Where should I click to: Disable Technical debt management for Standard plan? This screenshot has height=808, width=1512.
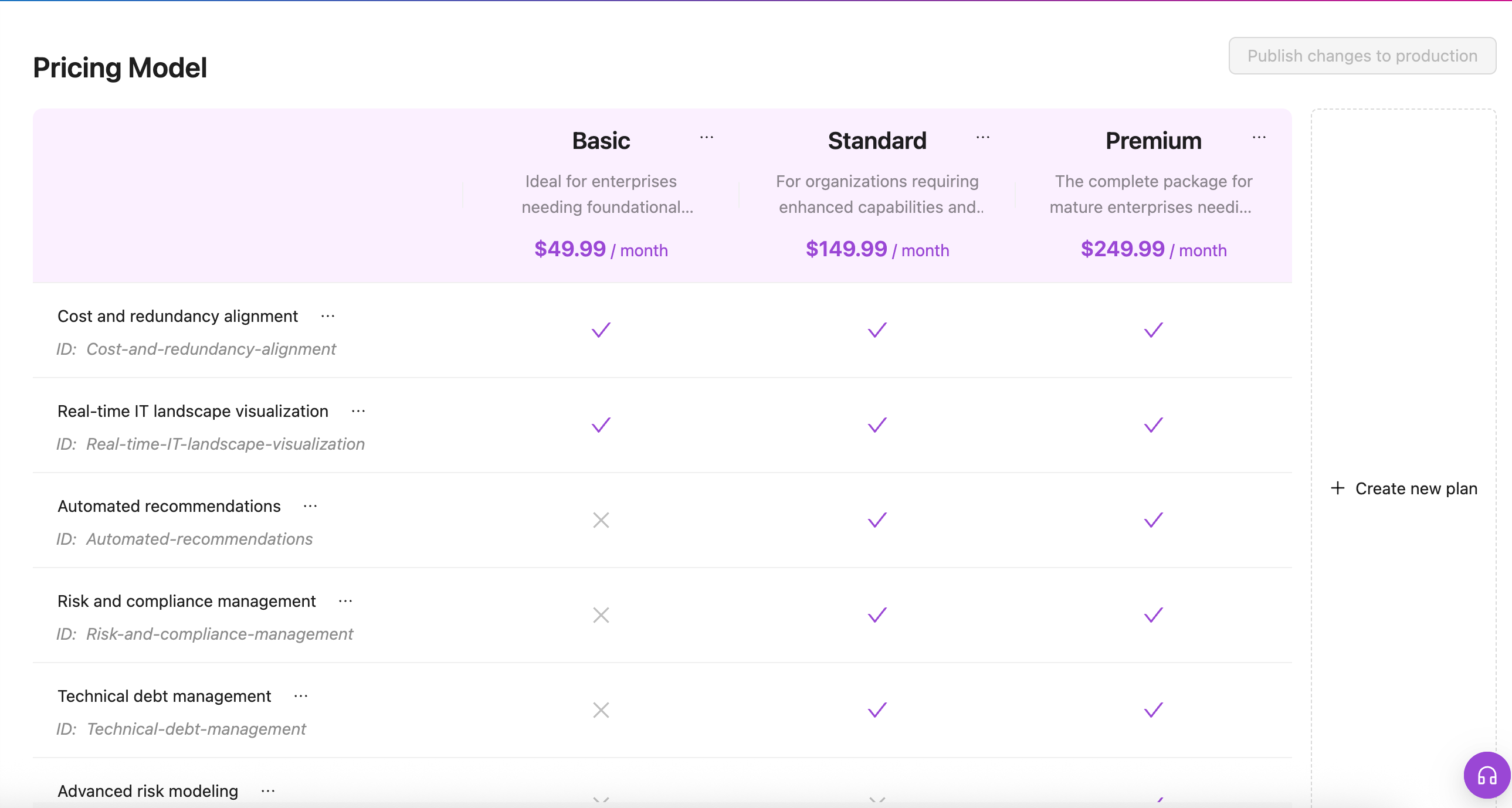click(877, 711)
